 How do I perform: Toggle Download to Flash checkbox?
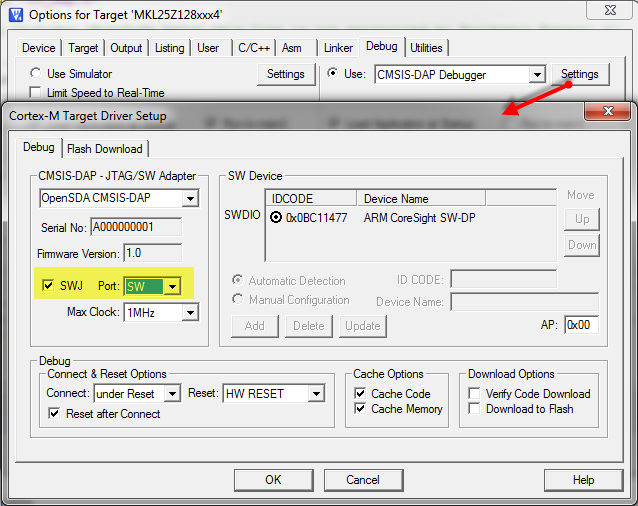(x=474, y=410)
